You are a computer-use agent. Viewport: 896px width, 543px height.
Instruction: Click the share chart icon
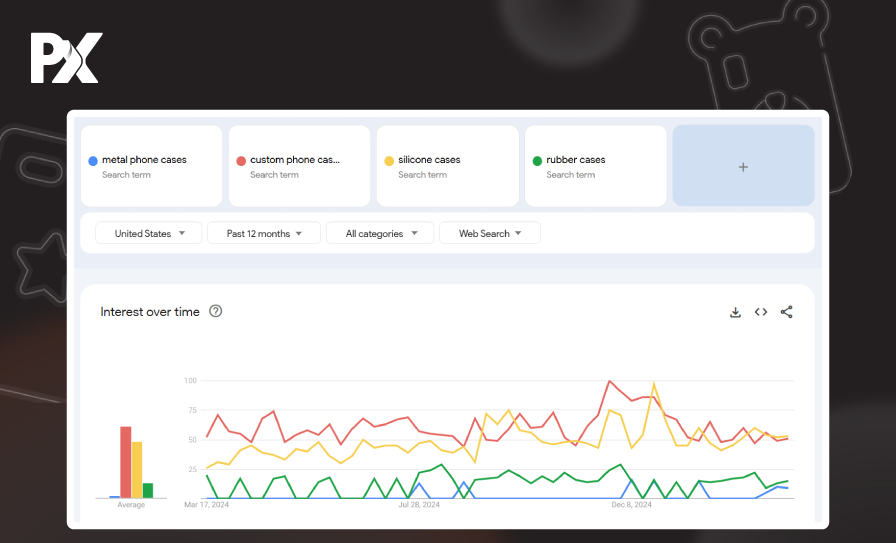click(x=786, y=312)
